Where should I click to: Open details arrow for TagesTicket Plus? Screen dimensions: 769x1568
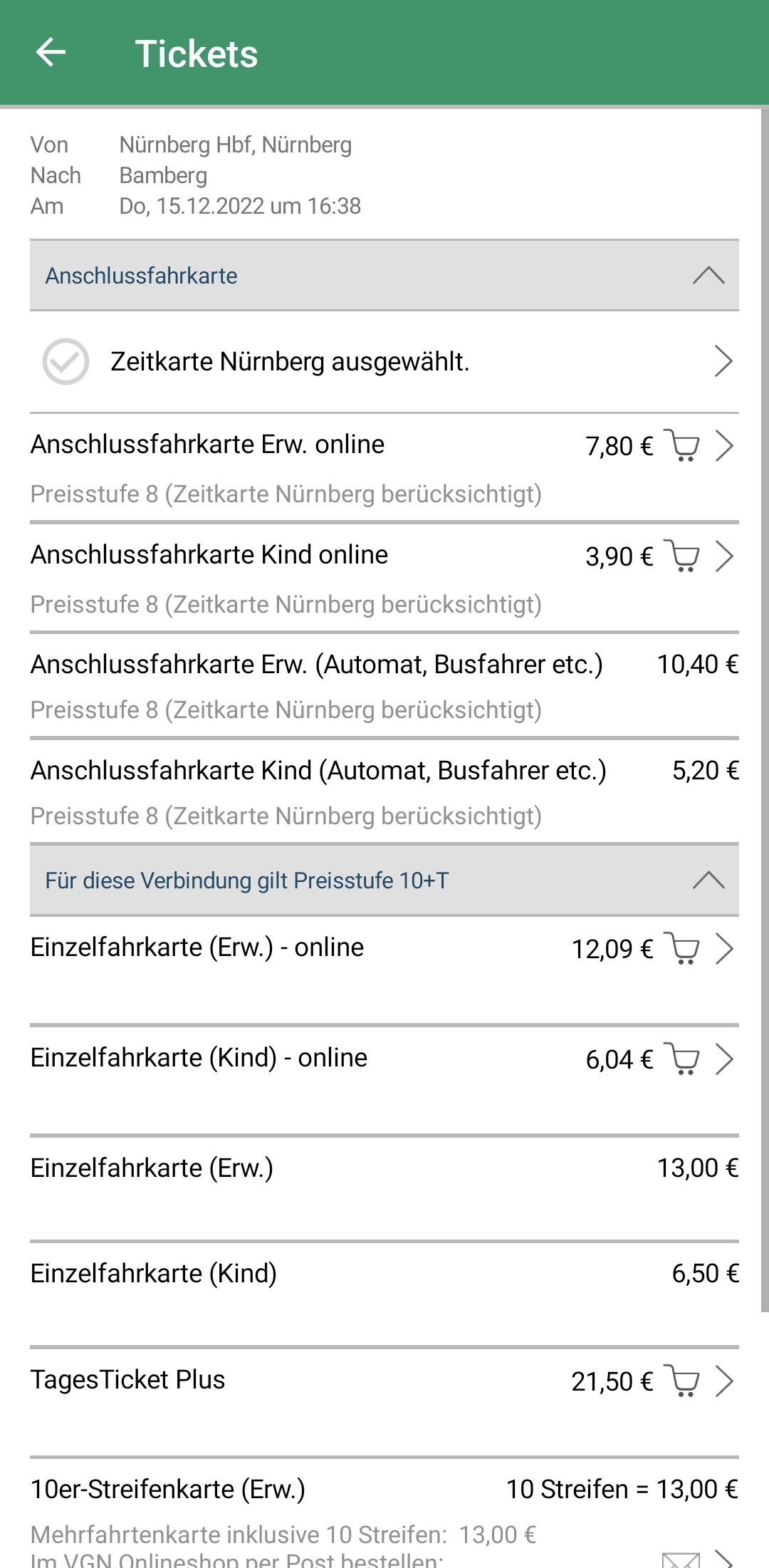point(724,1381)
